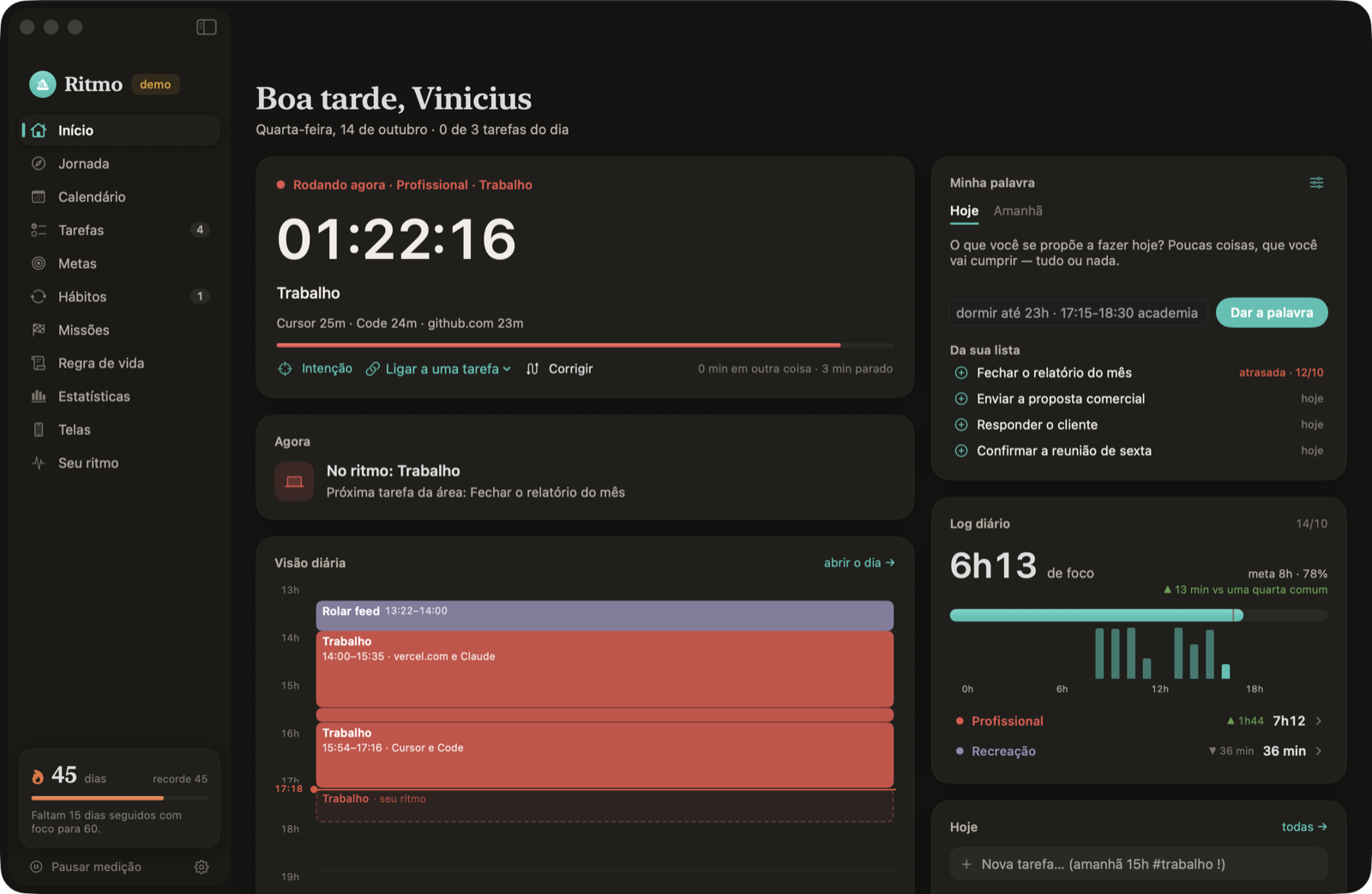Switch to the Hoje tab

(964, 211)
